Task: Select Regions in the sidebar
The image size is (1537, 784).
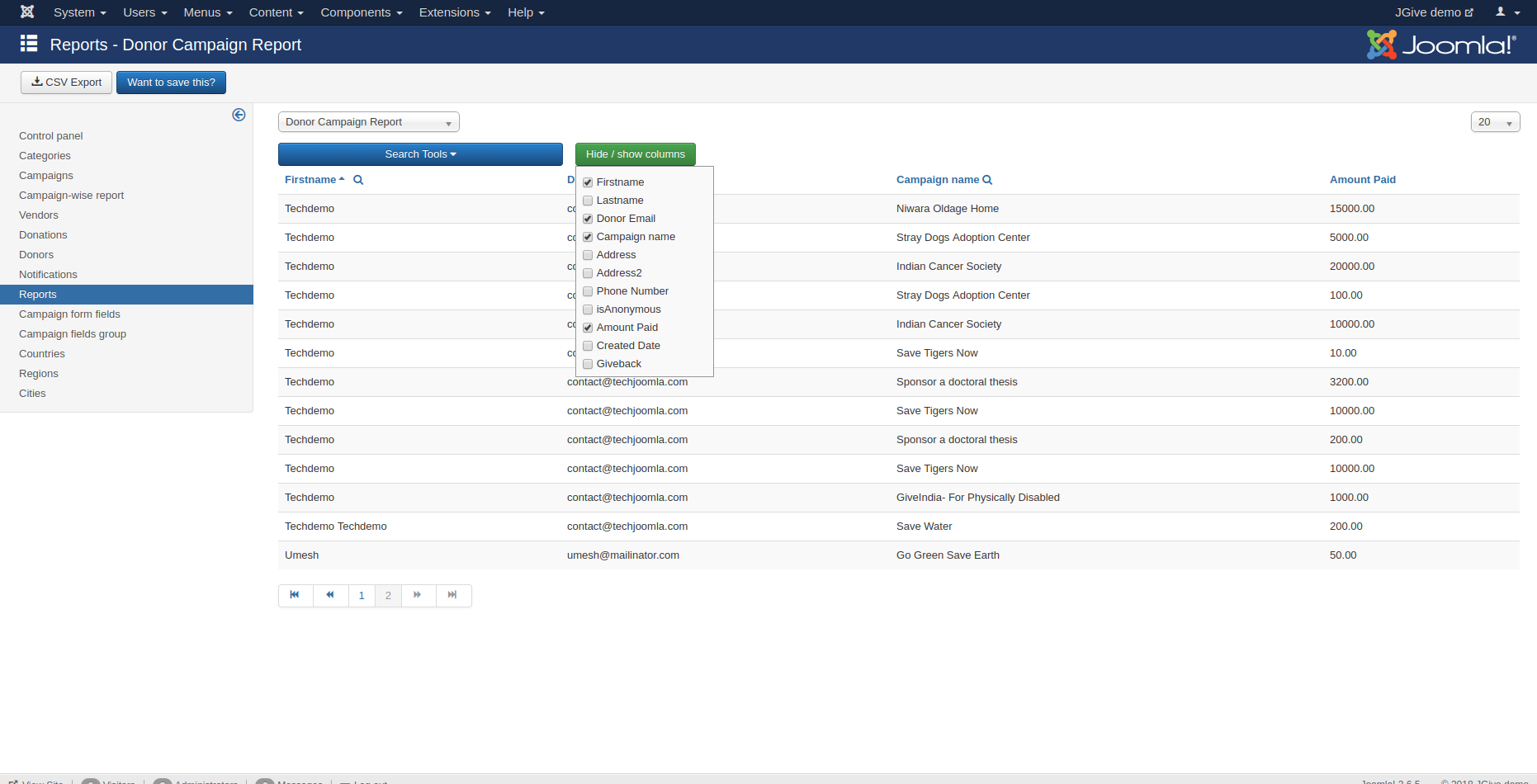Action: [39, 374]
